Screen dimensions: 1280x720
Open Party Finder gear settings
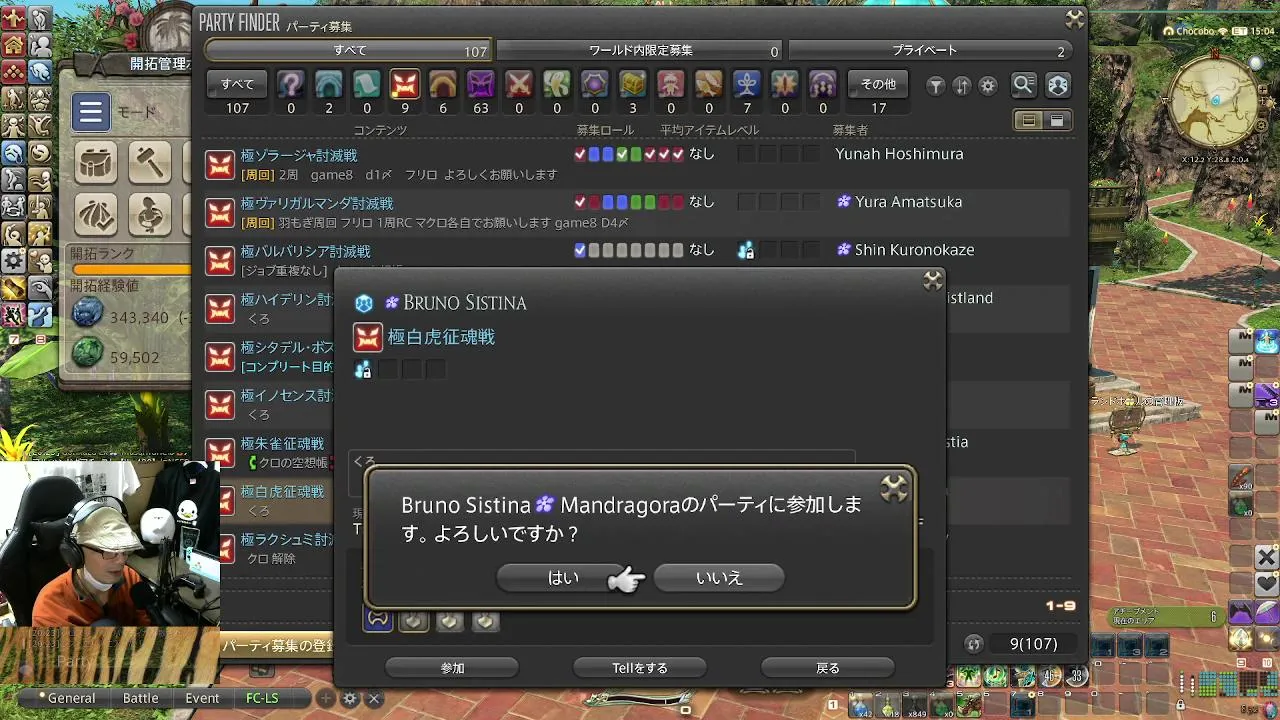988,86
